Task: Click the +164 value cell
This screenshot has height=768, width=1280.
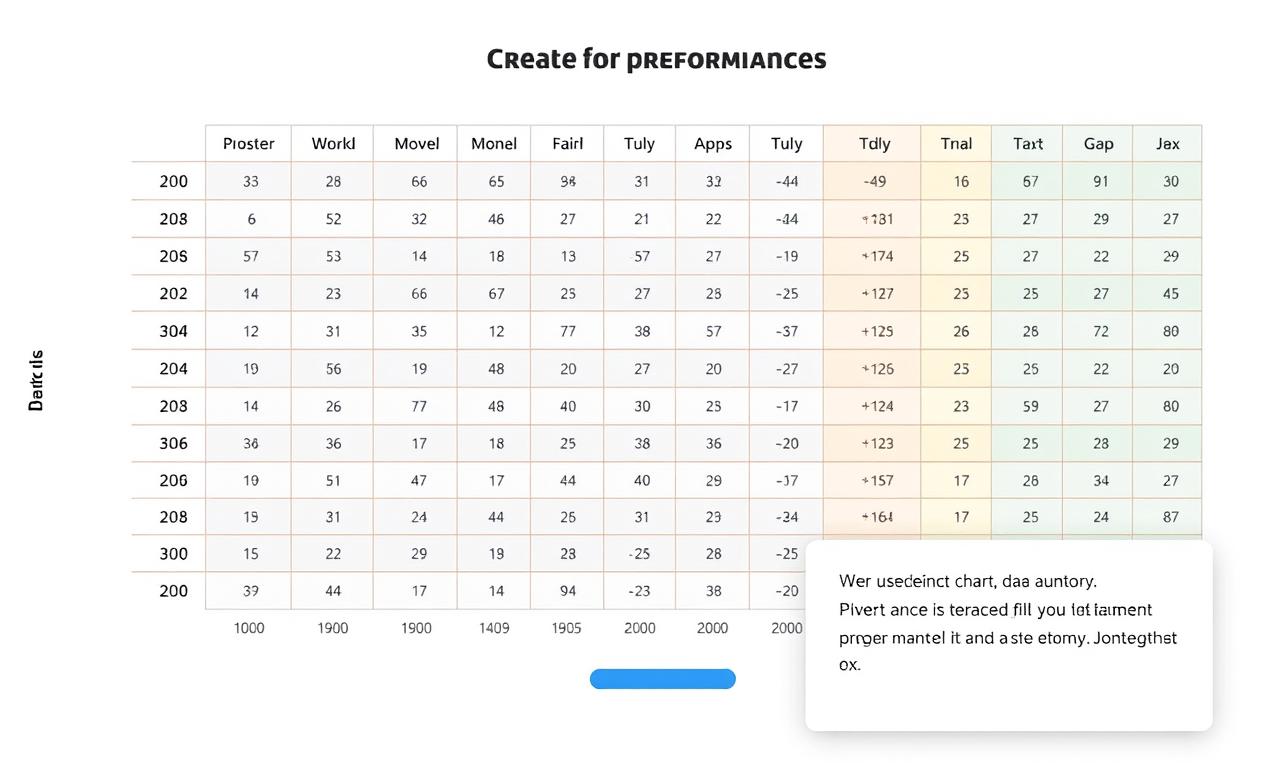Action: click(876, 517)
